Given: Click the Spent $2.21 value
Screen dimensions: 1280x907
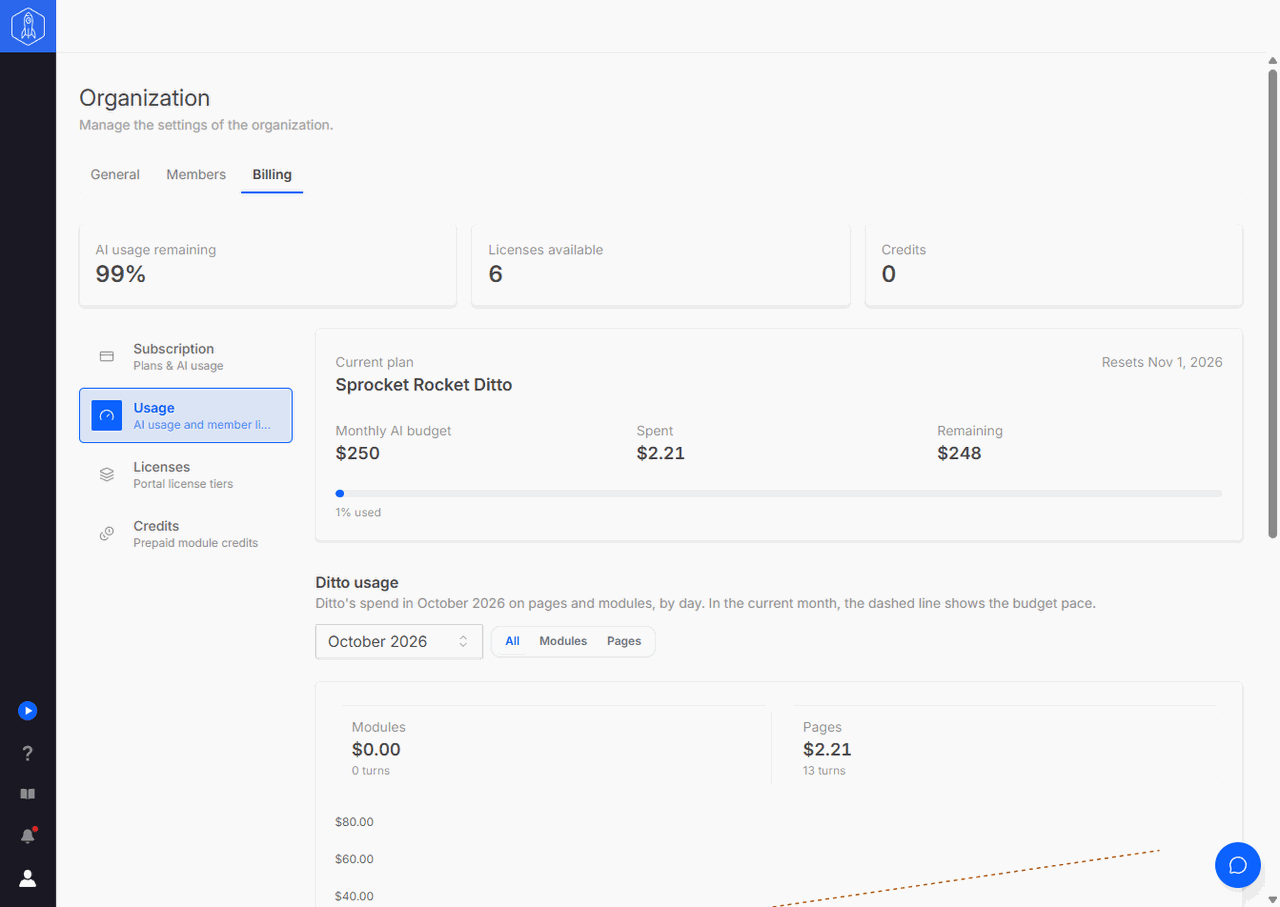Looking at the screenshot, I should click(661, 453).
